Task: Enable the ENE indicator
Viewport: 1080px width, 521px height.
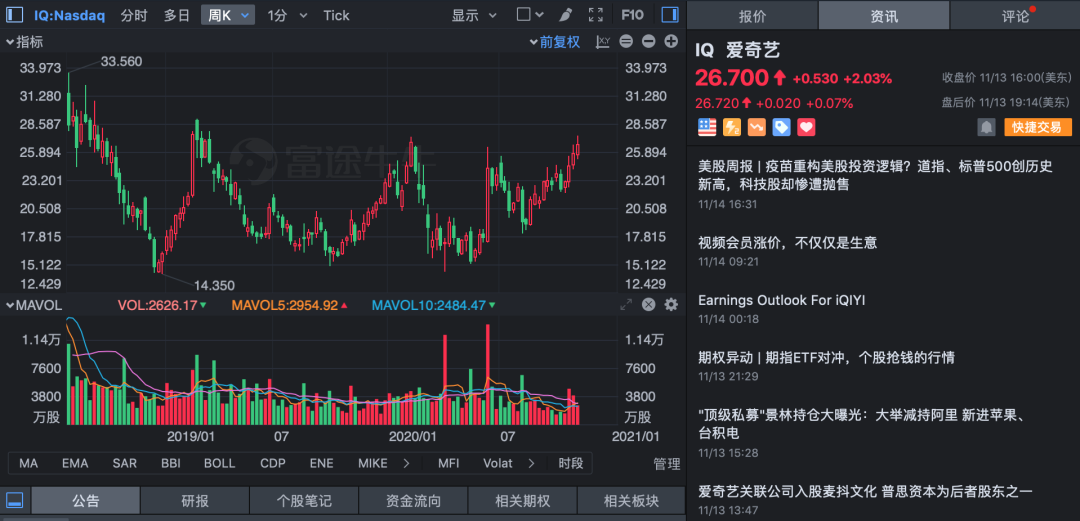Action: point(322,463)
